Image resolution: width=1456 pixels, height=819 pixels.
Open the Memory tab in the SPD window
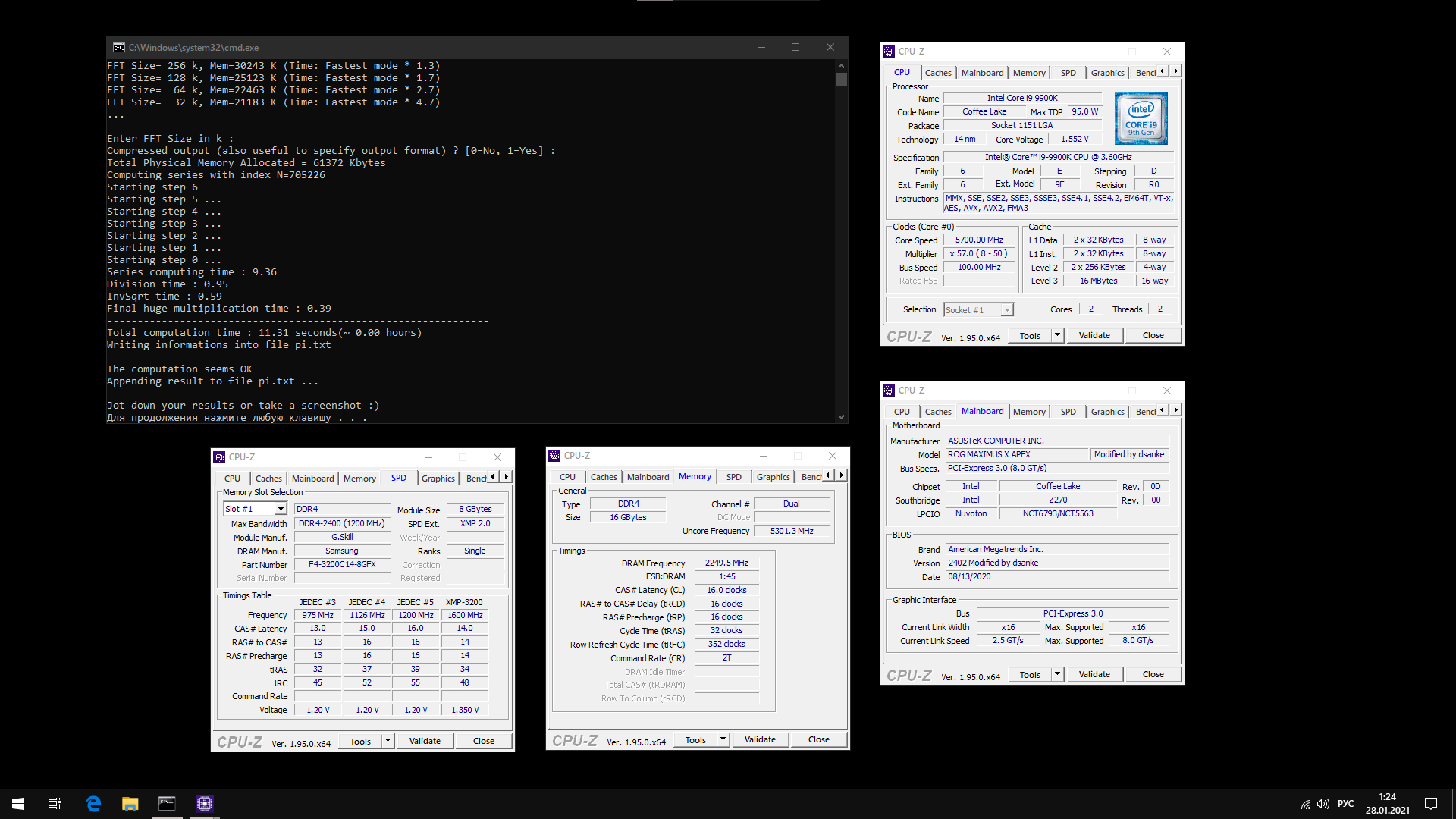point(359,479)
